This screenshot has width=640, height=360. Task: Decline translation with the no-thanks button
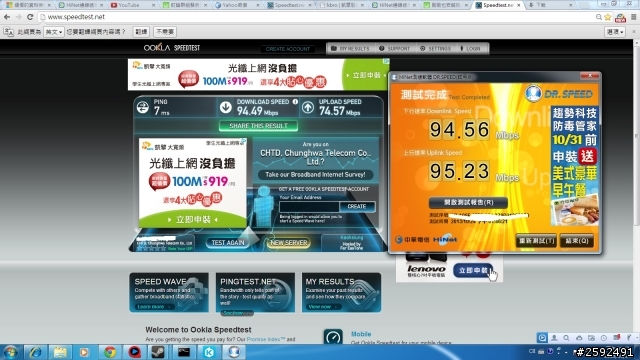click(x=164, y=32)
